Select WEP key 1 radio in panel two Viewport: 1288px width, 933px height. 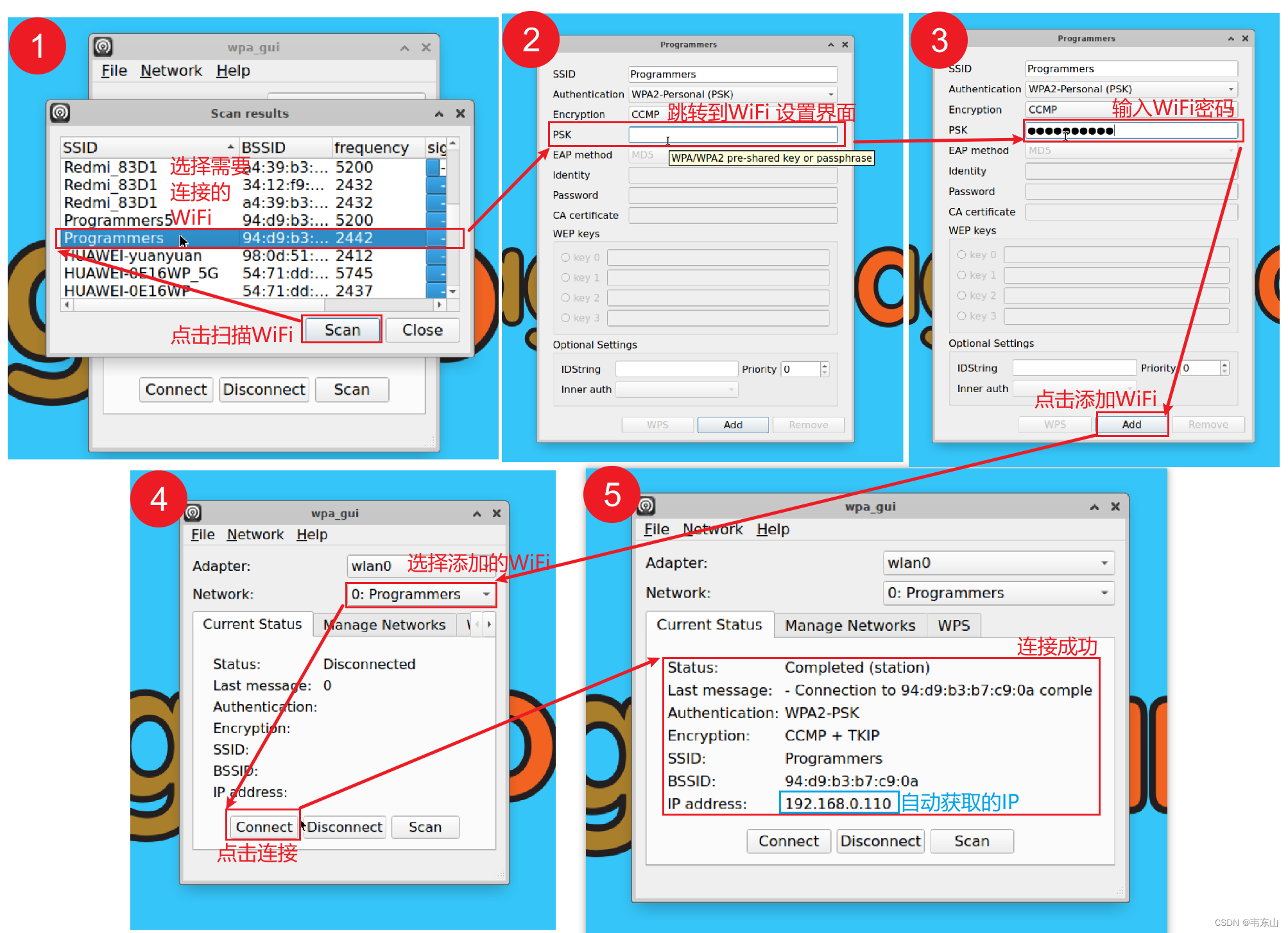coord(565,277)
